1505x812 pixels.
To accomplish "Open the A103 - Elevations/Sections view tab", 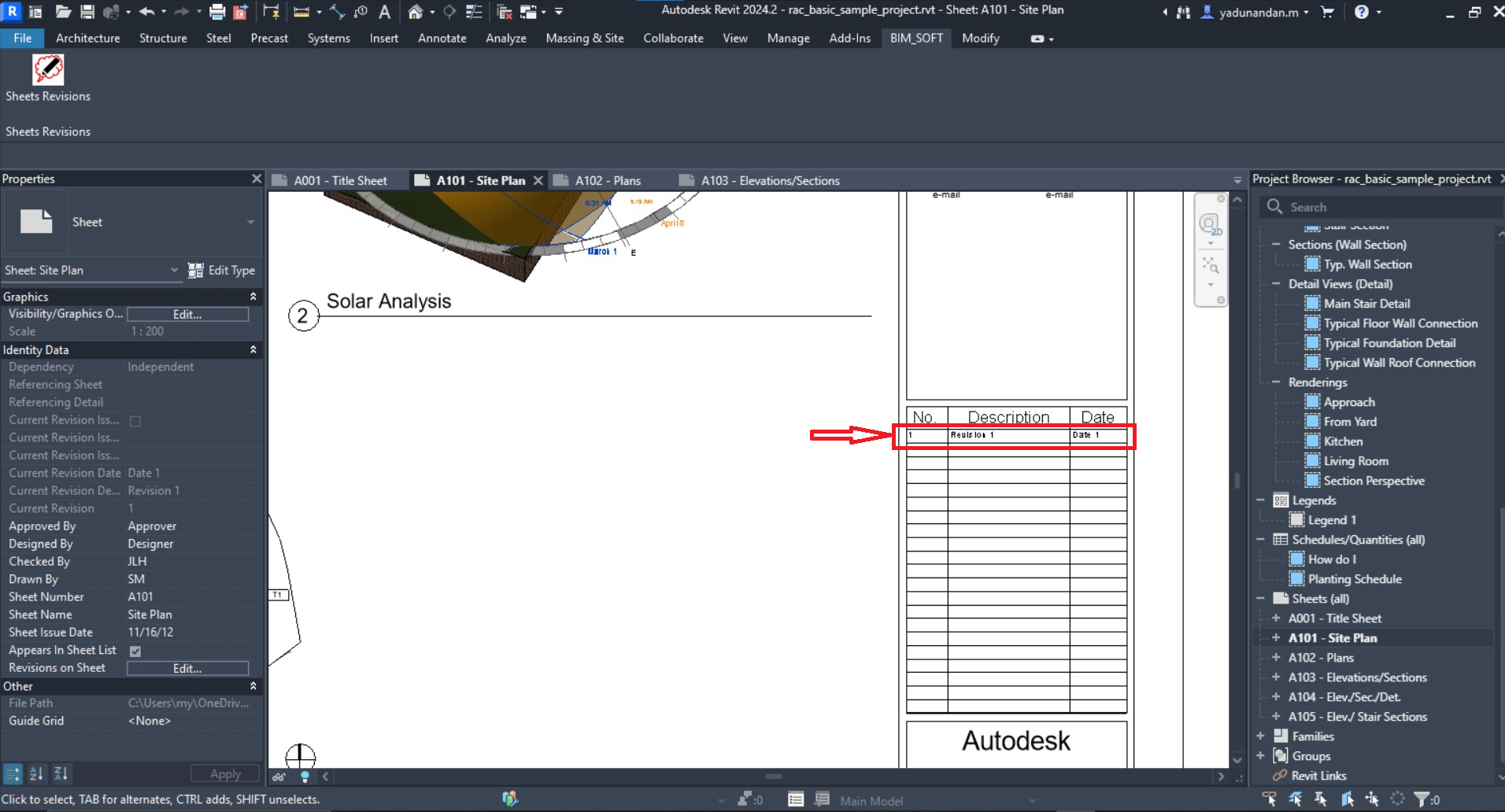I will (x=770, y=180).
